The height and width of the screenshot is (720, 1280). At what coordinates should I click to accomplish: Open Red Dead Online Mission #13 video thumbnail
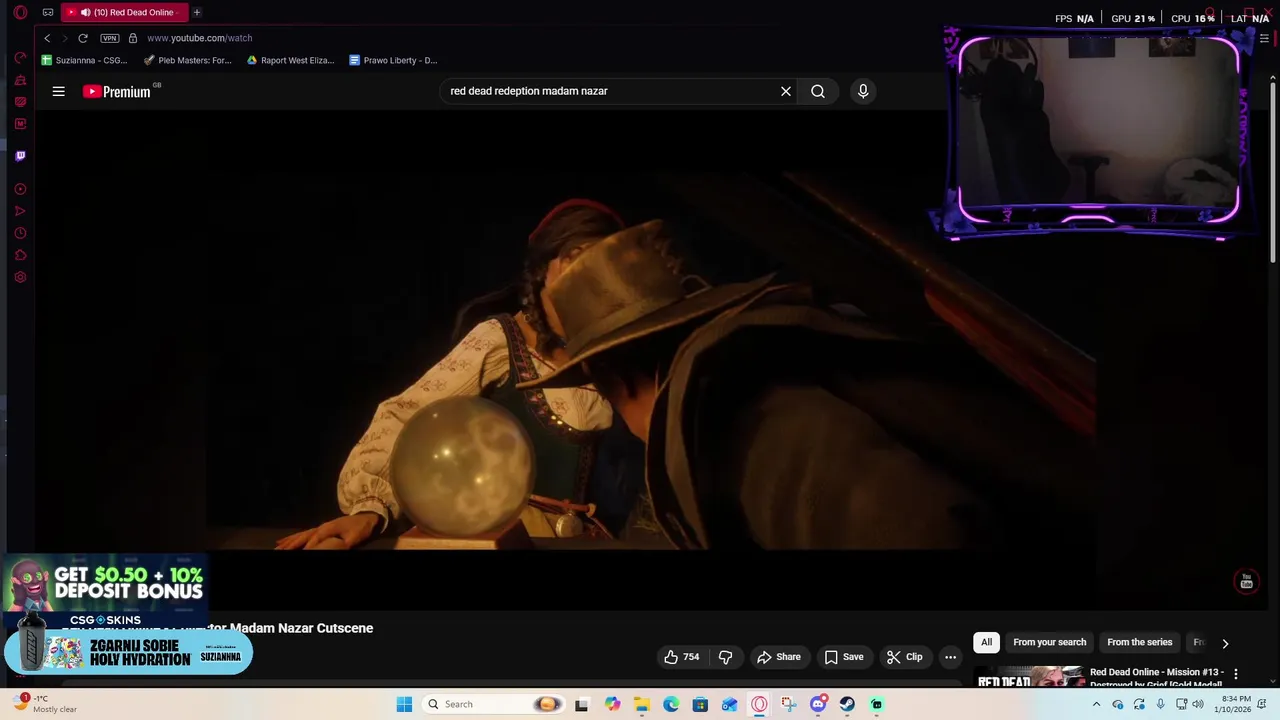(x=1029, y=677)
